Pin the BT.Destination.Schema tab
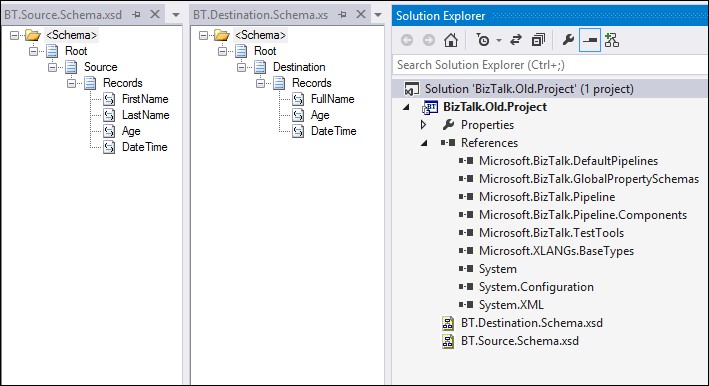The image size is (709, 386). coord(342,15)
